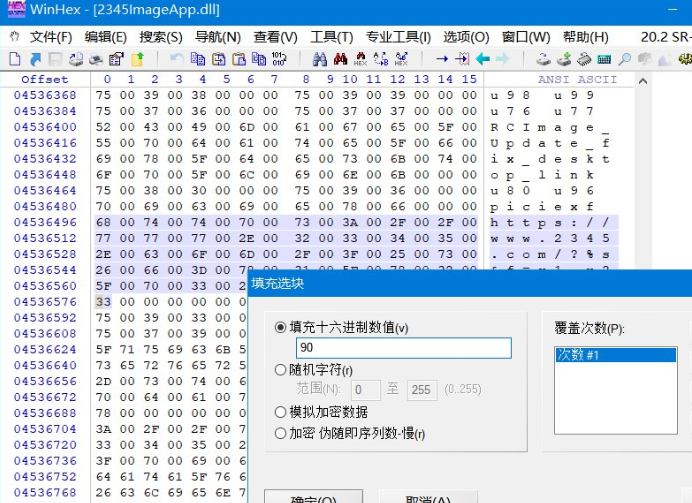Viewport: 692px width, 503px height.
Task: Click the 101/010 modify data icon
Action: (x=278, y=59)
